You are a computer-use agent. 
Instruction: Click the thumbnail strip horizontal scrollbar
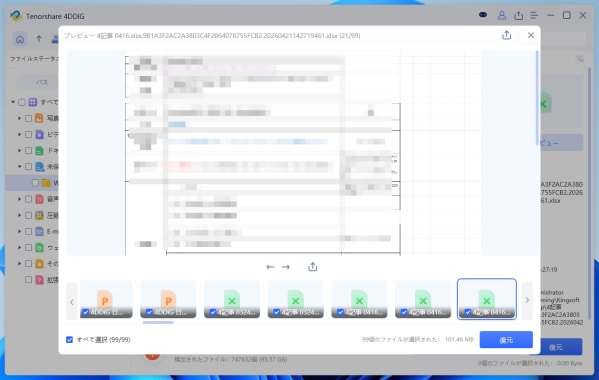[158, 323]
